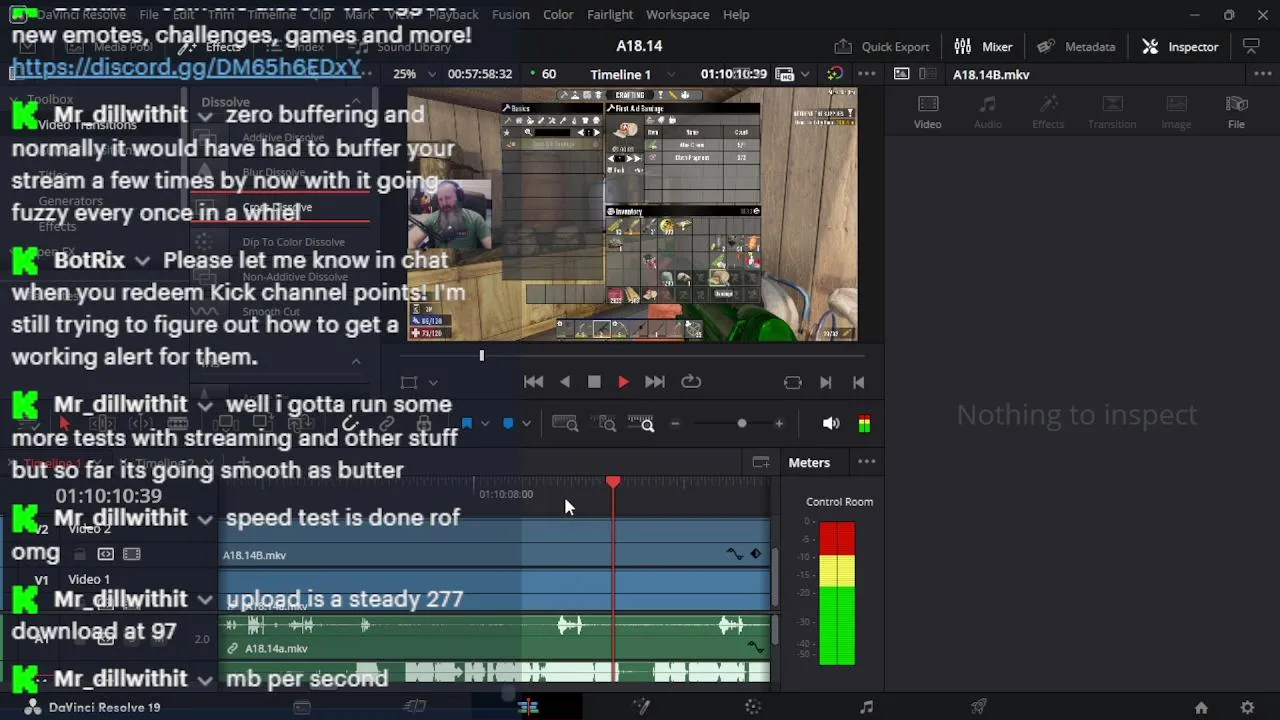Click the viewer scrubber bar handle
1280x720 pixels.
click(x=481, y=355)
